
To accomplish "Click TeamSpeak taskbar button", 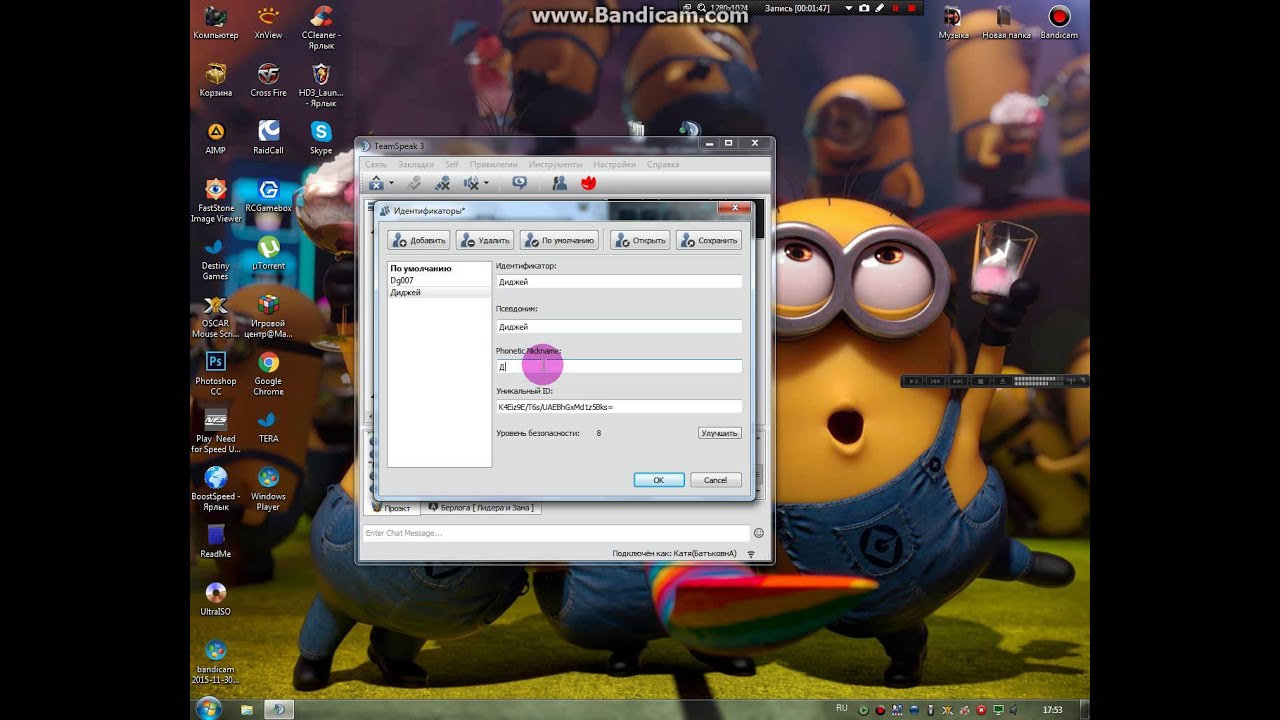I will pos(279,709).
